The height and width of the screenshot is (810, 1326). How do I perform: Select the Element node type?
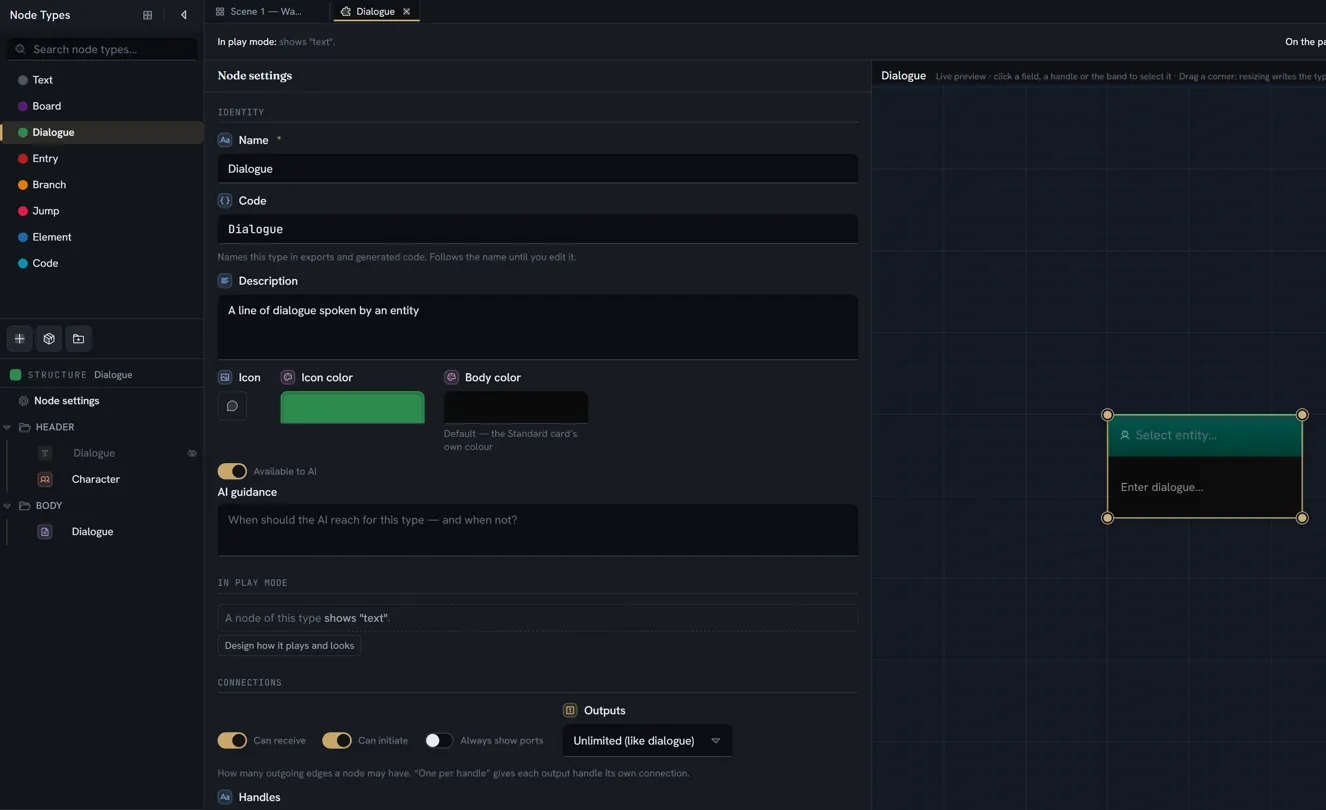tap(102, 237)
